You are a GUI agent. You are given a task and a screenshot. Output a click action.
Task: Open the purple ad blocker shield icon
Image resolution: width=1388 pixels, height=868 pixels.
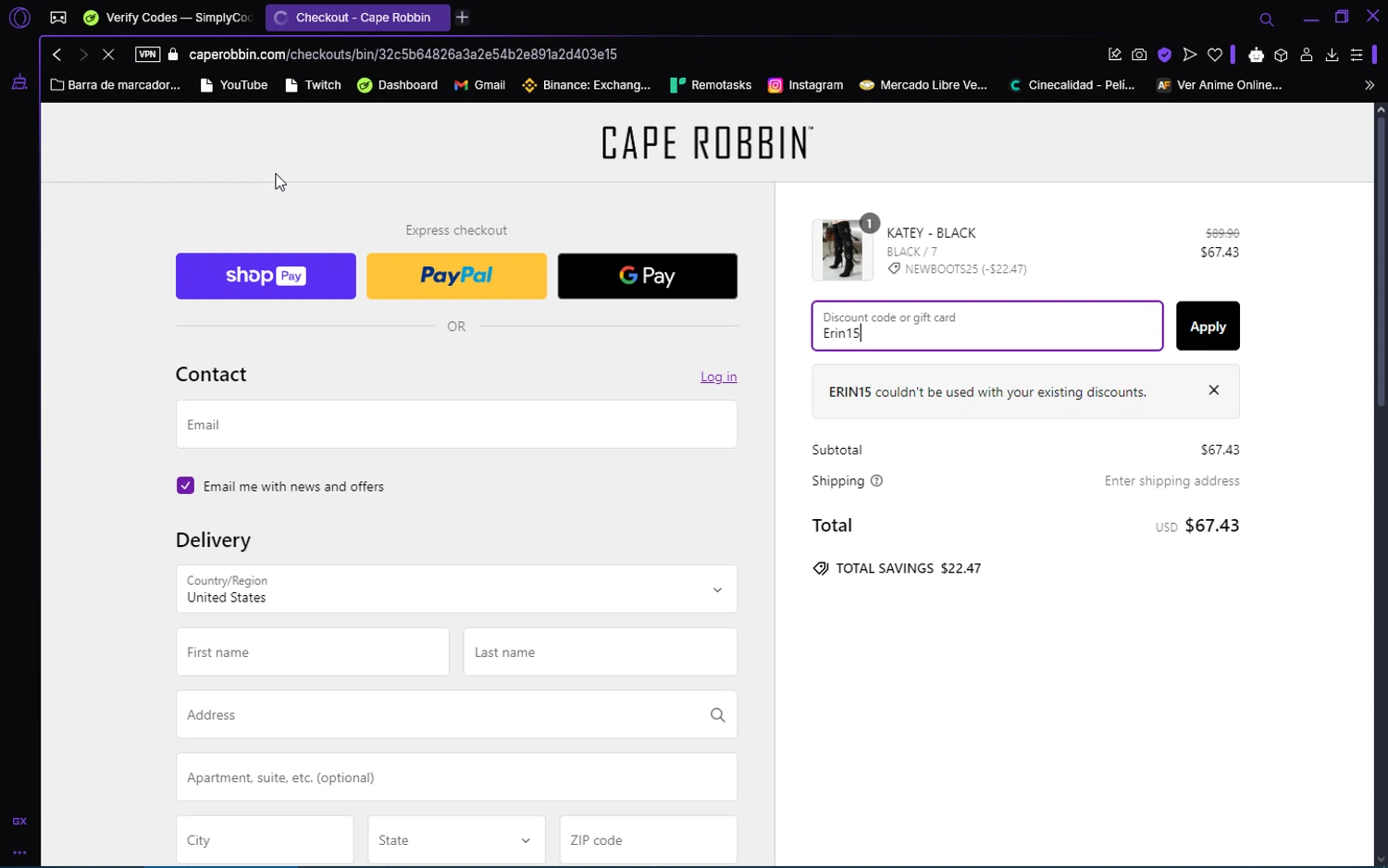click(x=1165, y=55)
